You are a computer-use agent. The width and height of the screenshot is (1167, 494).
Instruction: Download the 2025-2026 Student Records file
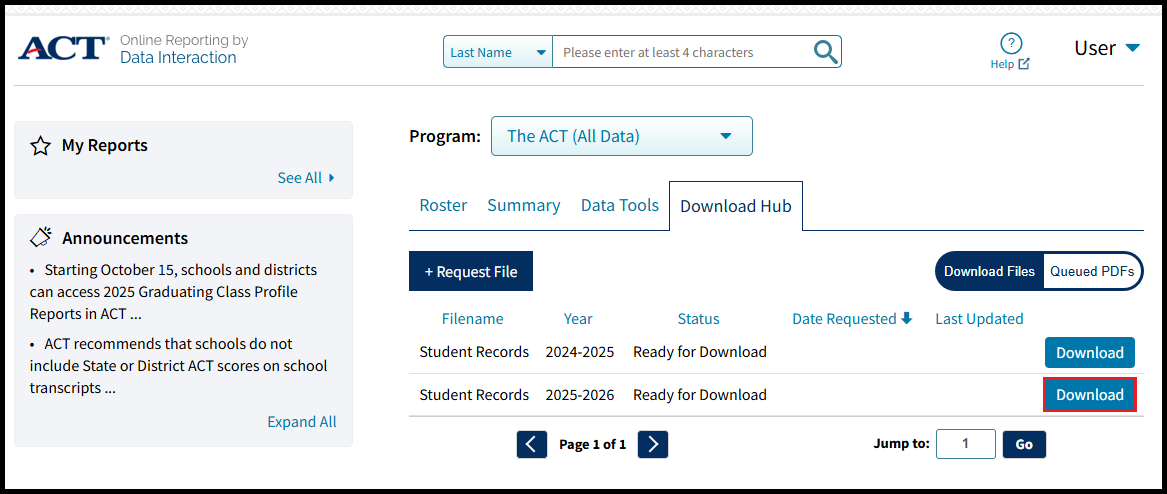(x=1089, y=395)
